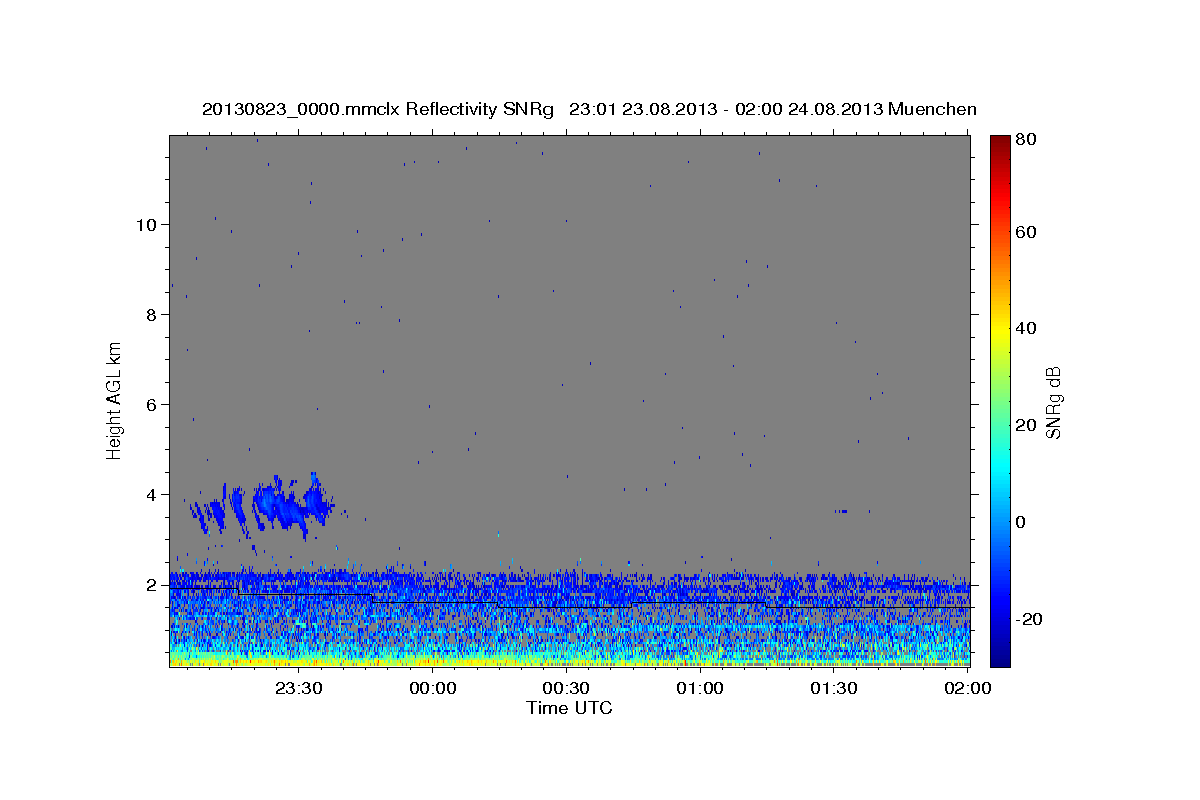Screen dimensions: 1200x800
Task: Click the height tick label 8
Action: point(149,314)
